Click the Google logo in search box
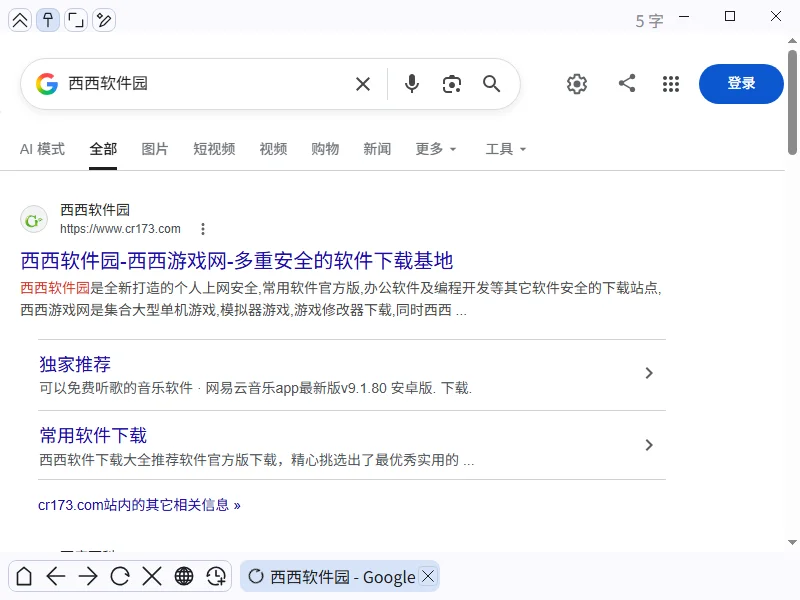The image size is (800, 600). [x=47, y=84]
